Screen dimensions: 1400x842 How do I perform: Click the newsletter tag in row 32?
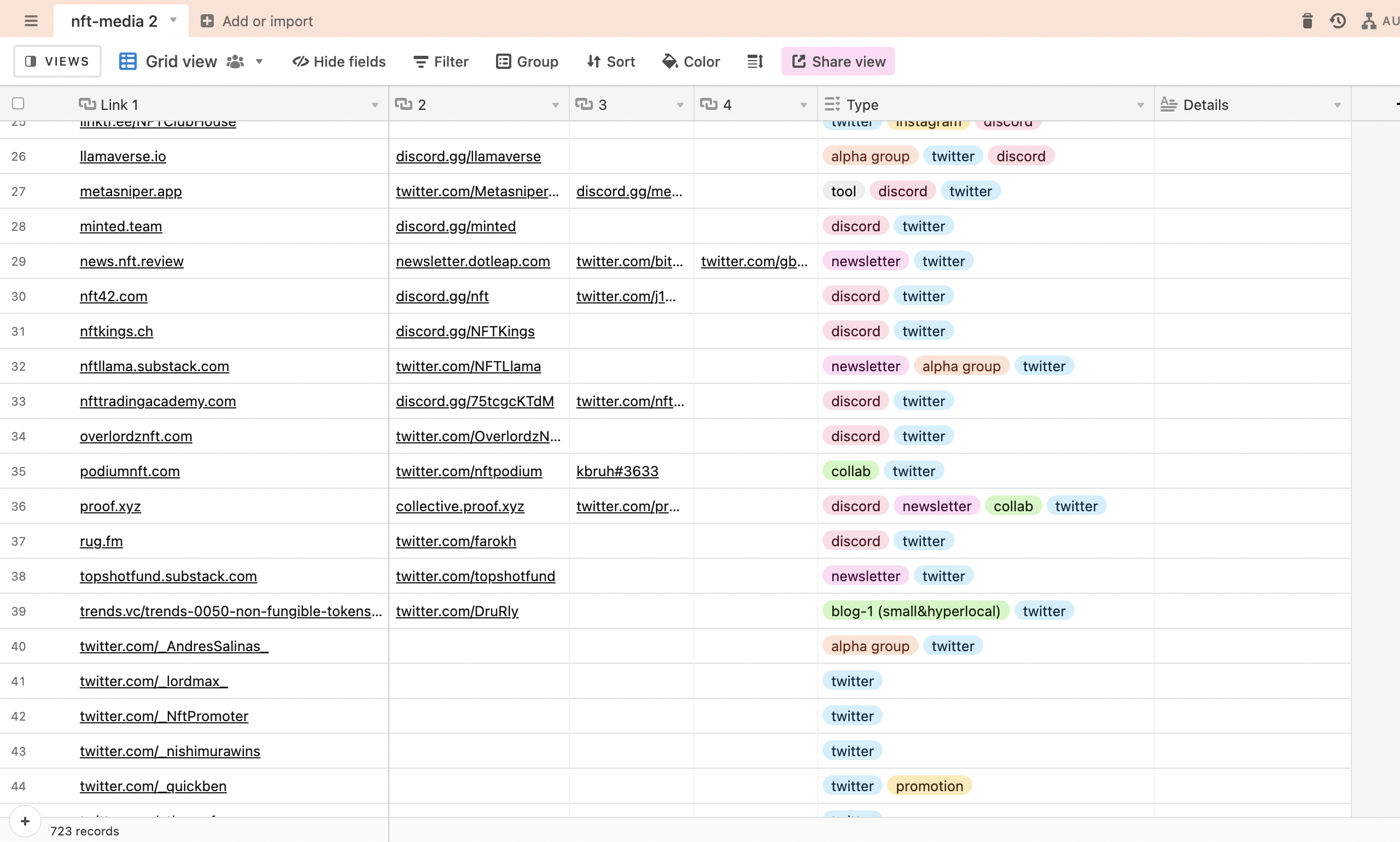(865, 366)
